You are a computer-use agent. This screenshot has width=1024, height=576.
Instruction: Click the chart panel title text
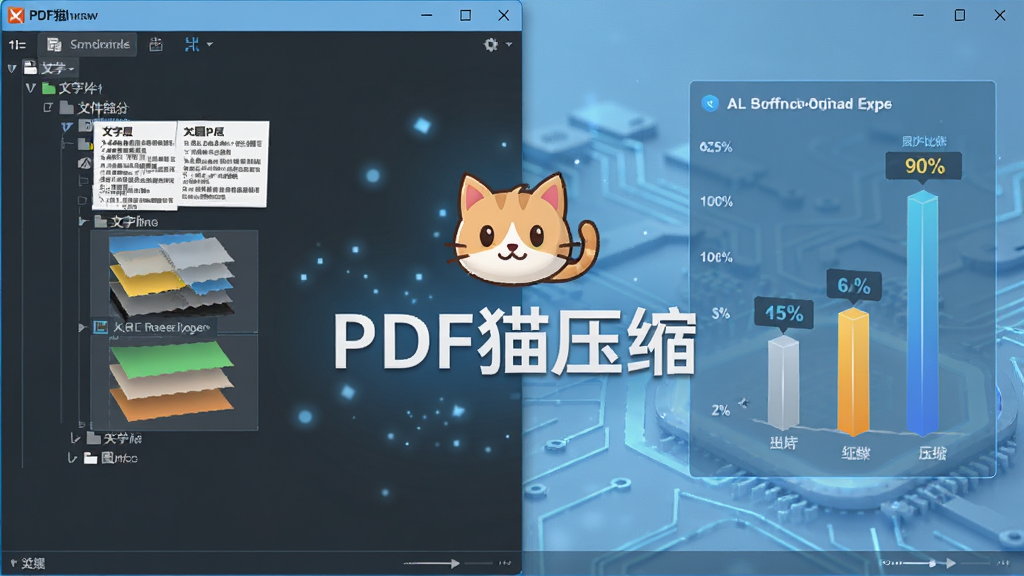tap(809, 104)
